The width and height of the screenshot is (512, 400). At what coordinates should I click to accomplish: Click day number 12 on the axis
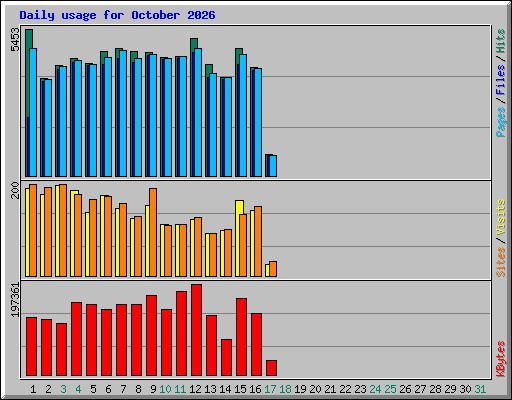(195, 389)
